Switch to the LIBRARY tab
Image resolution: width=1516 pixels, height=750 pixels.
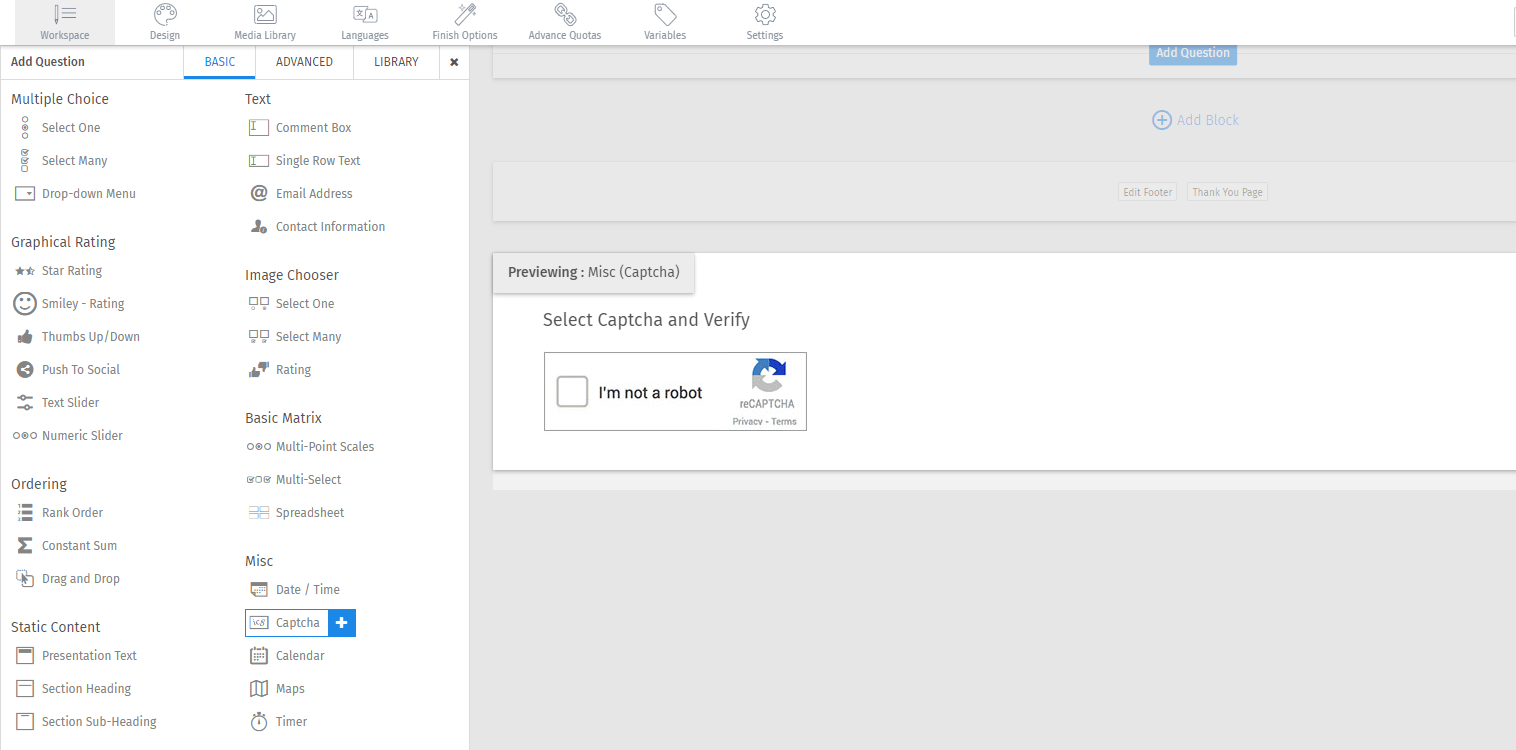(x=396, y=62)
